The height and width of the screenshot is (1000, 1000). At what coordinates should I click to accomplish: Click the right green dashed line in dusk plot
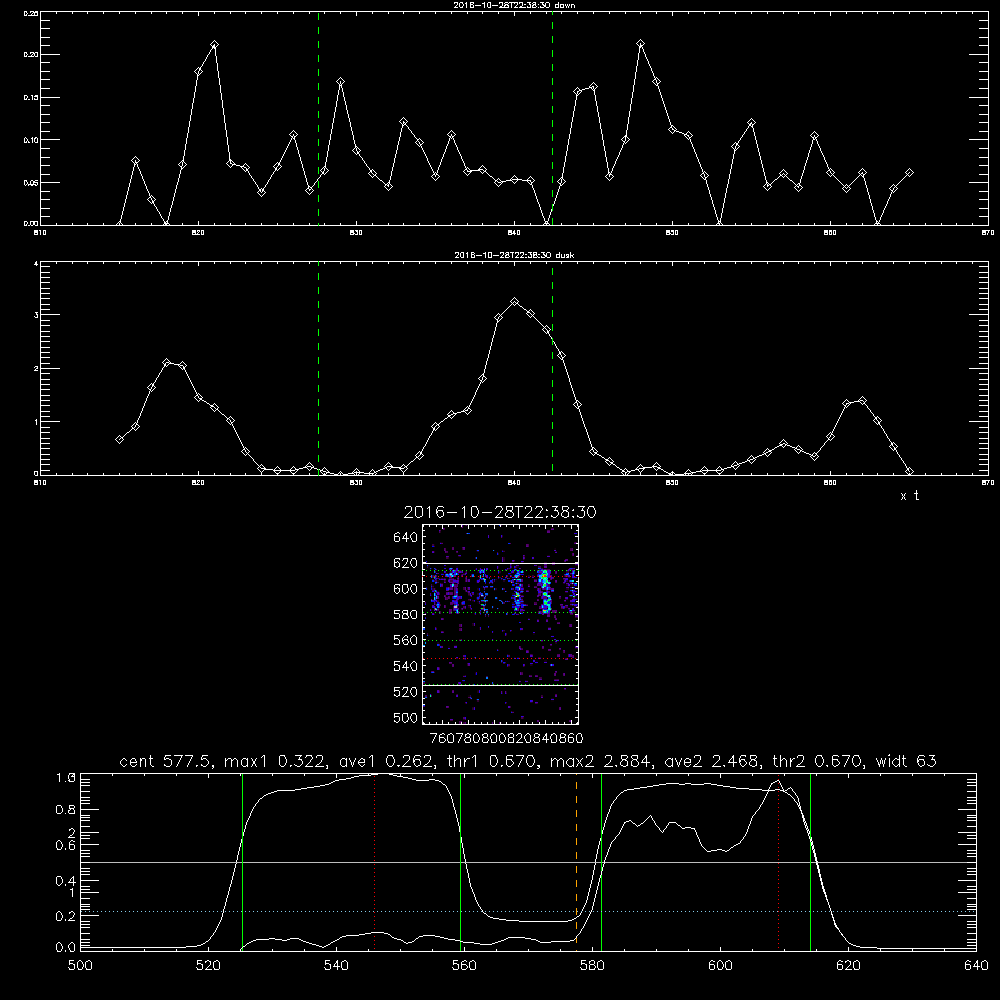click(x=552, y=368)
